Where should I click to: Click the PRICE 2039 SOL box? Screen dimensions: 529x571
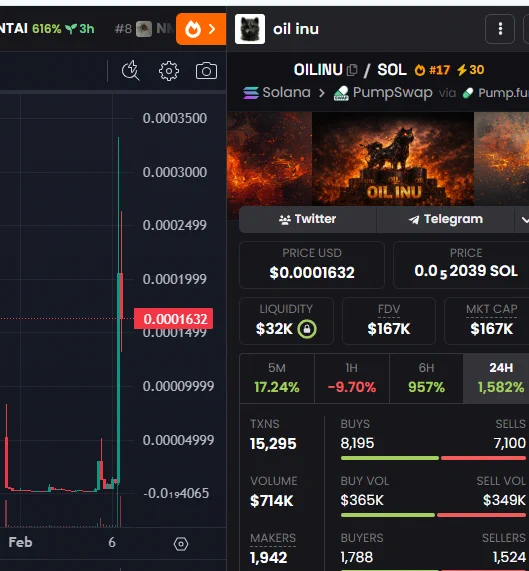pyautogui.click(x=461, y=265)
